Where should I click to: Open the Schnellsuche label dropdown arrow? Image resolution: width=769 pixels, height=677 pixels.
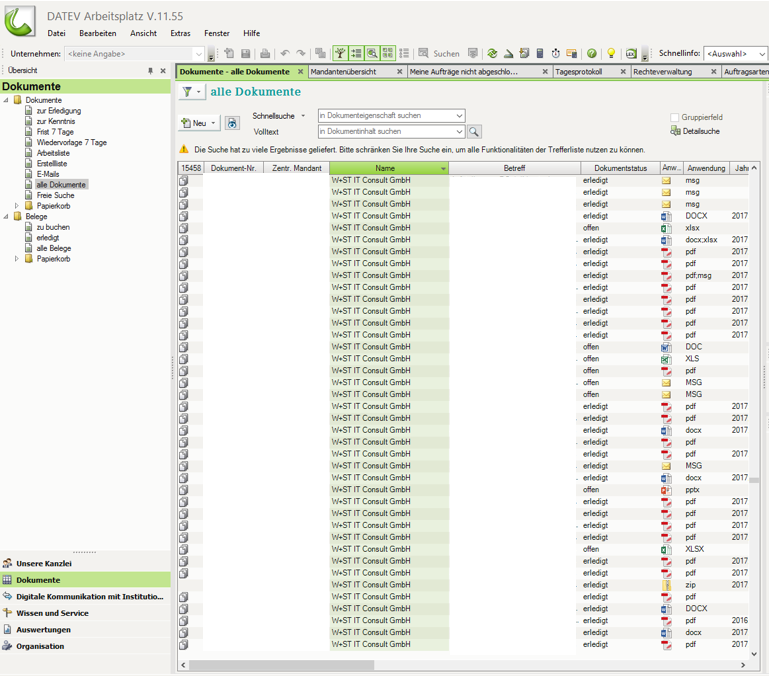pyautogui.click(x=303, y=116)
